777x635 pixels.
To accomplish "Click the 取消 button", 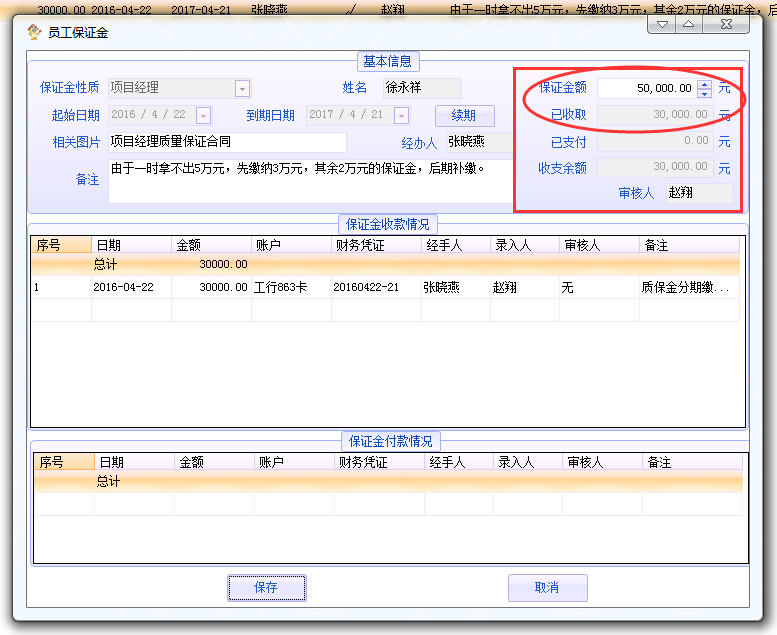I will point(547,587).
